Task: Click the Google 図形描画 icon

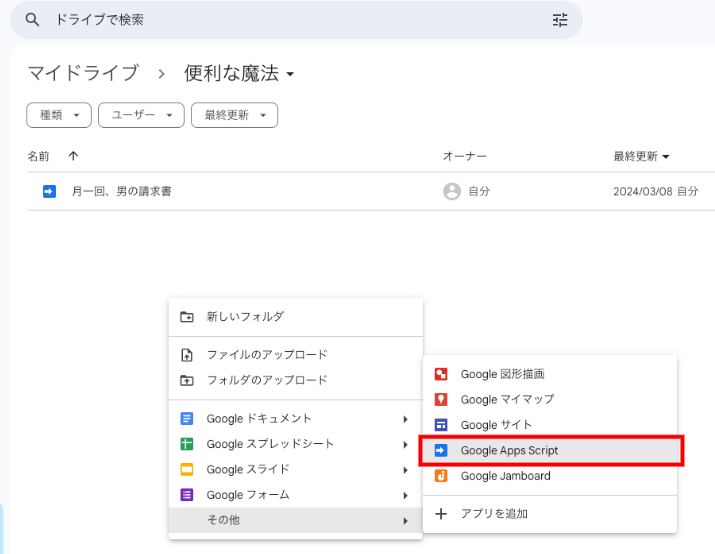Action: coord(441,374)
